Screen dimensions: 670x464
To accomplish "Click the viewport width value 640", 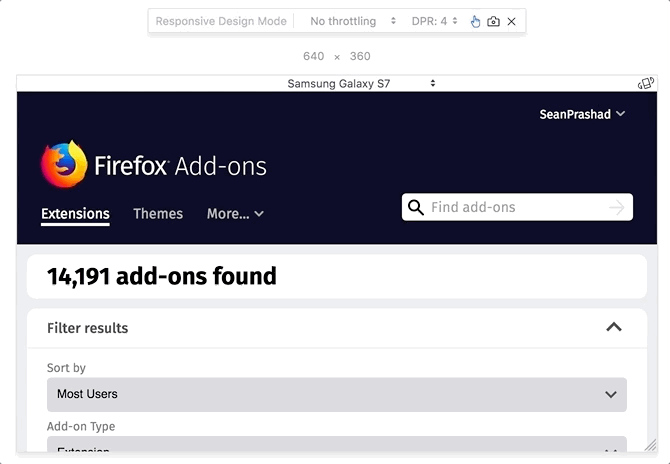I will click(x=314, y=56).
